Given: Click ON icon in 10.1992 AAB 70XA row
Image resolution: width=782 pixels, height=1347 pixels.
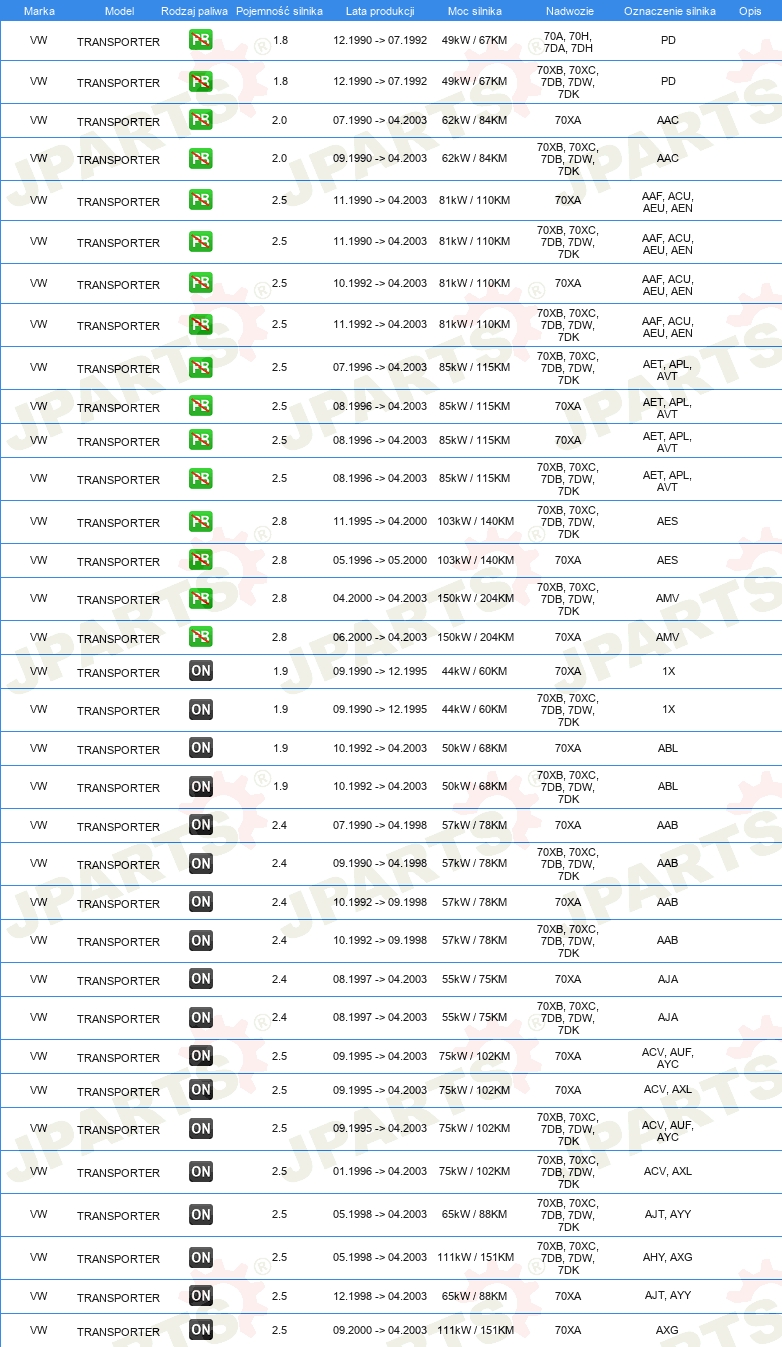Looking at the screenshot, I should pos(201,902).
